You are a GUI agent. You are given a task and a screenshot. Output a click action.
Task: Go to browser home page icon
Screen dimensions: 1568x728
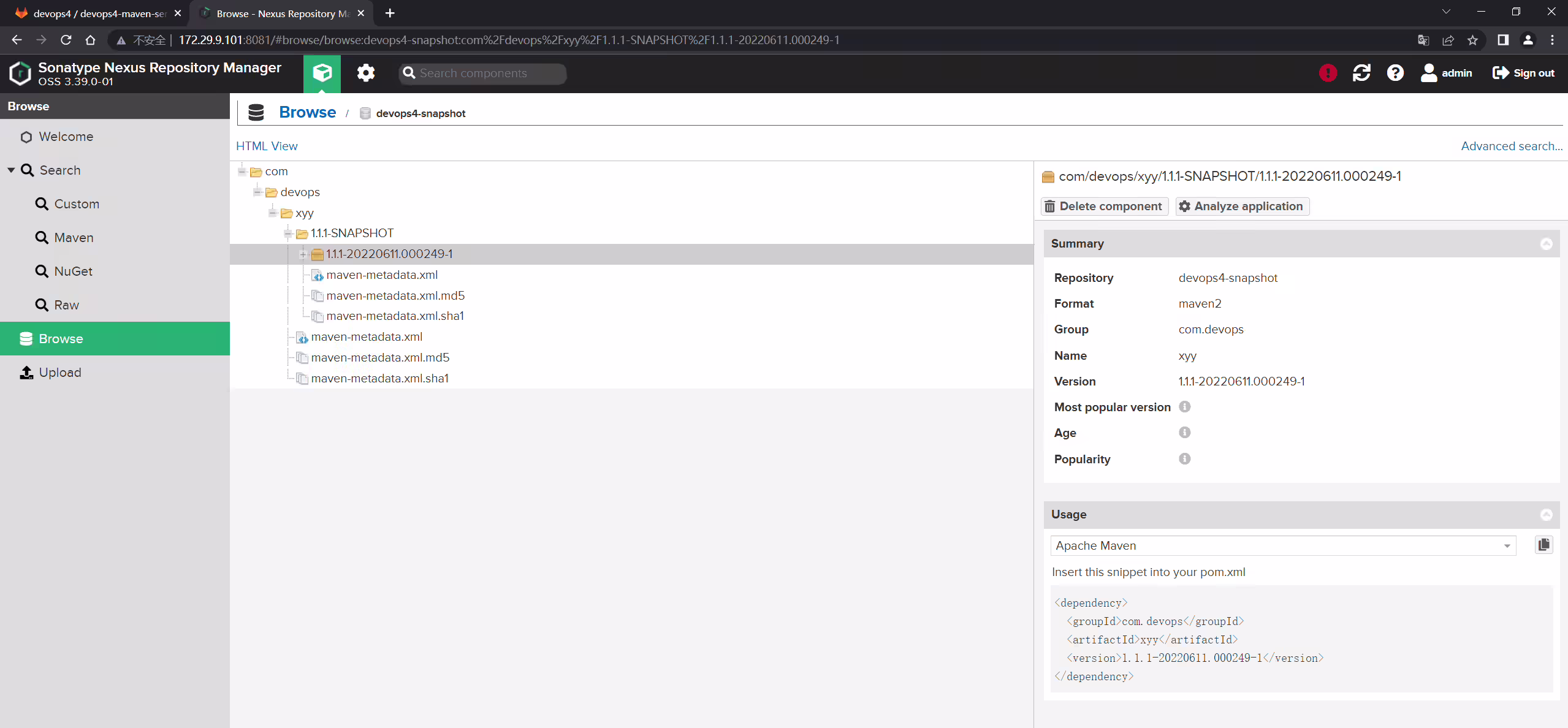[x=90, y=40]
